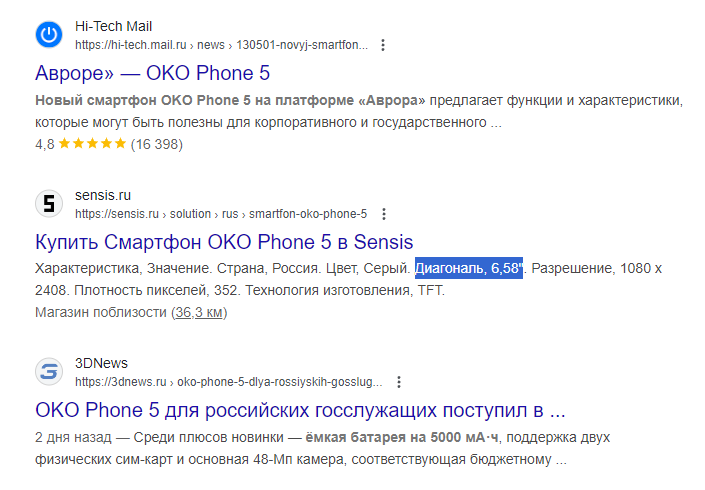This screenshot has height=490, width=705.
Task: Click the 36,3 км store distance link
Action: pyautogui.click(x=199, y=312)
